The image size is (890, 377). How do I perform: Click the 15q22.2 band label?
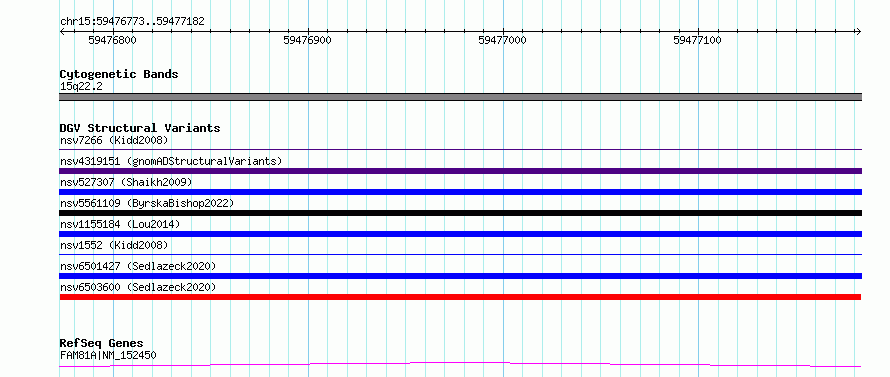[81, 87]
